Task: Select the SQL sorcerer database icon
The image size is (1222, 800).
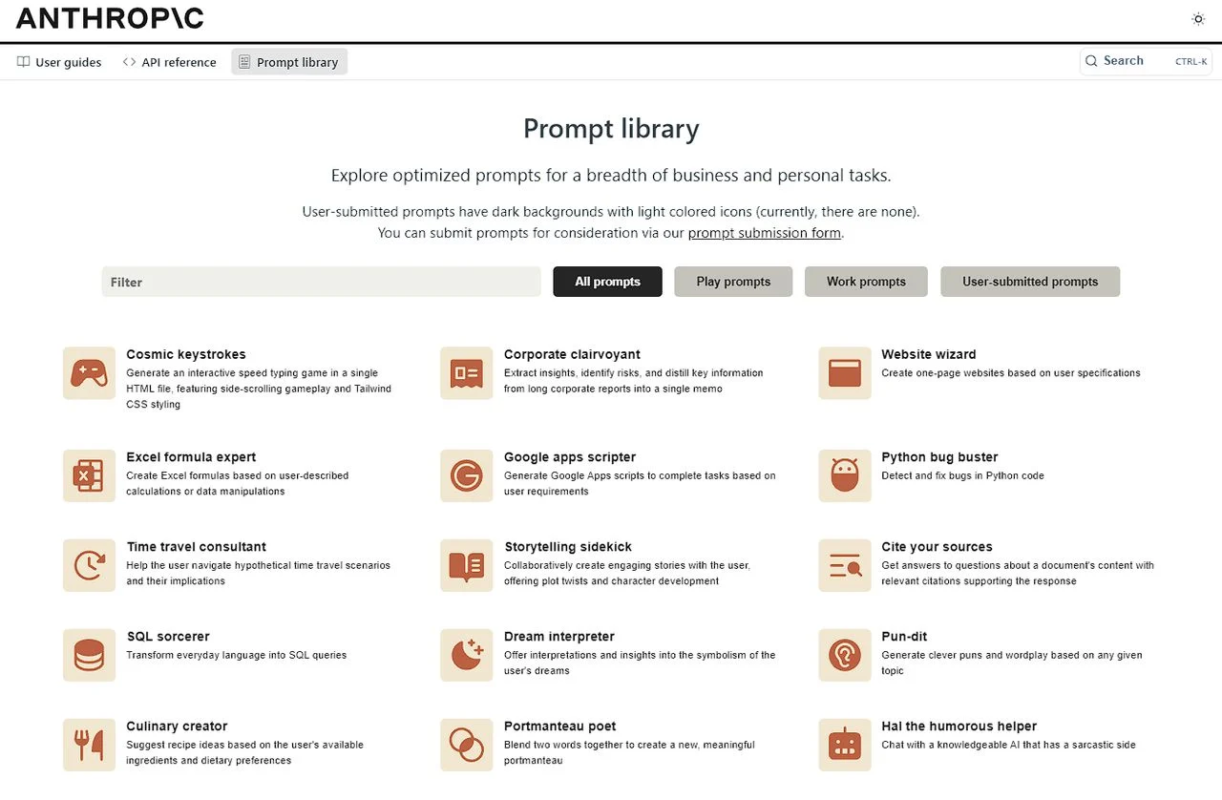Action: [89, 655]
